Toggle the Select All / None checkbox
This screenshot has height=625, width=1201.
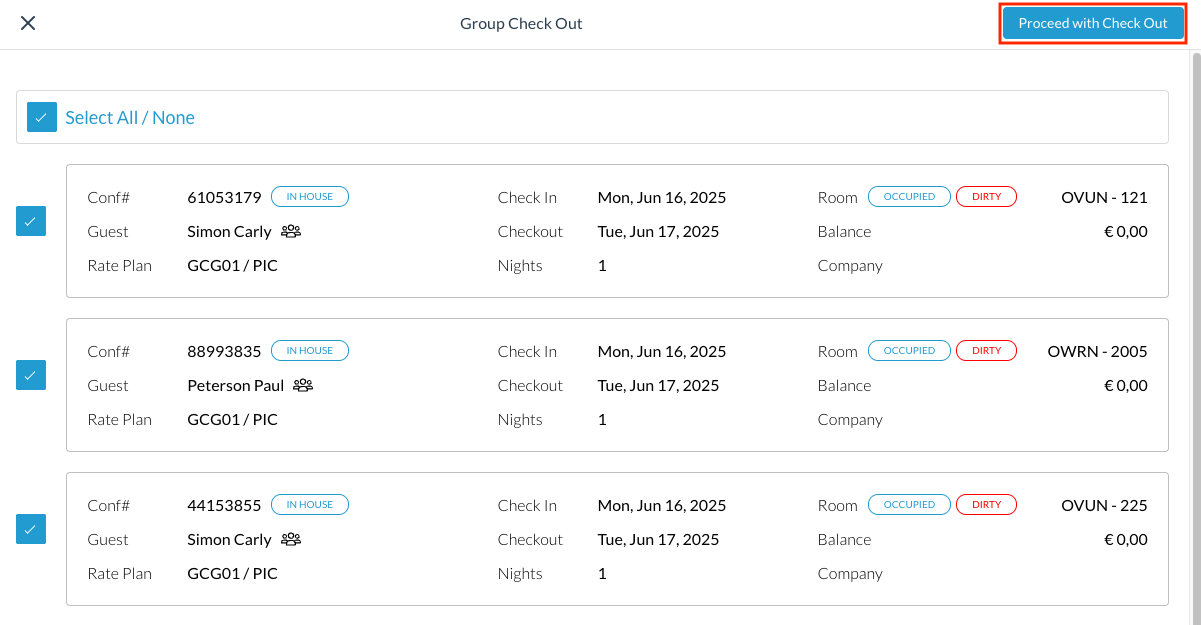[x=41, y=117]
